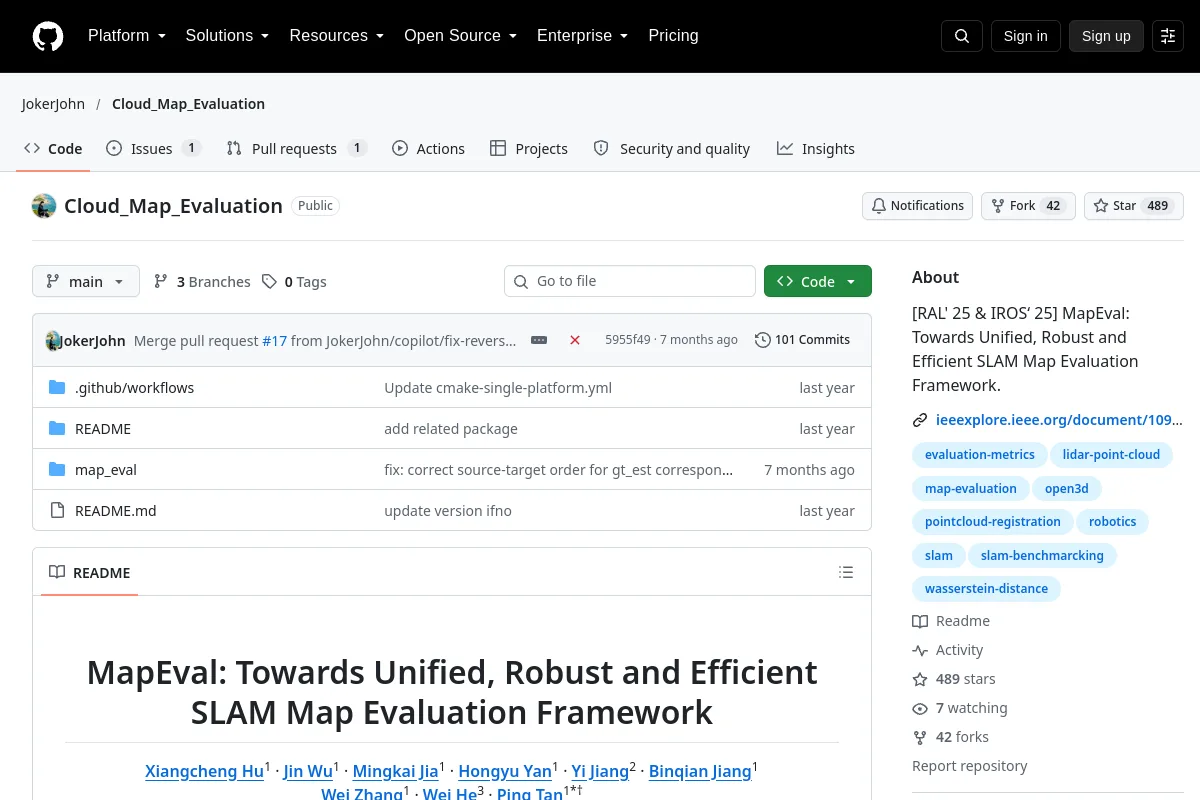Open 'Update cmake-single-platform.yml' commit message
The width and height of the screenshot is (1200, 800).
pos(498,388)
